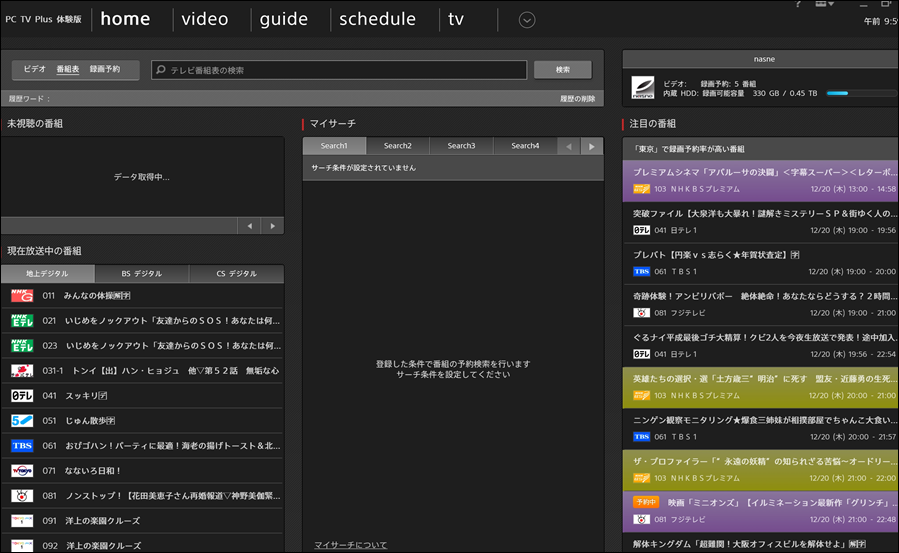Switch to the BS デジタル tab
899x553 pixels.
(x=142, y=273)
